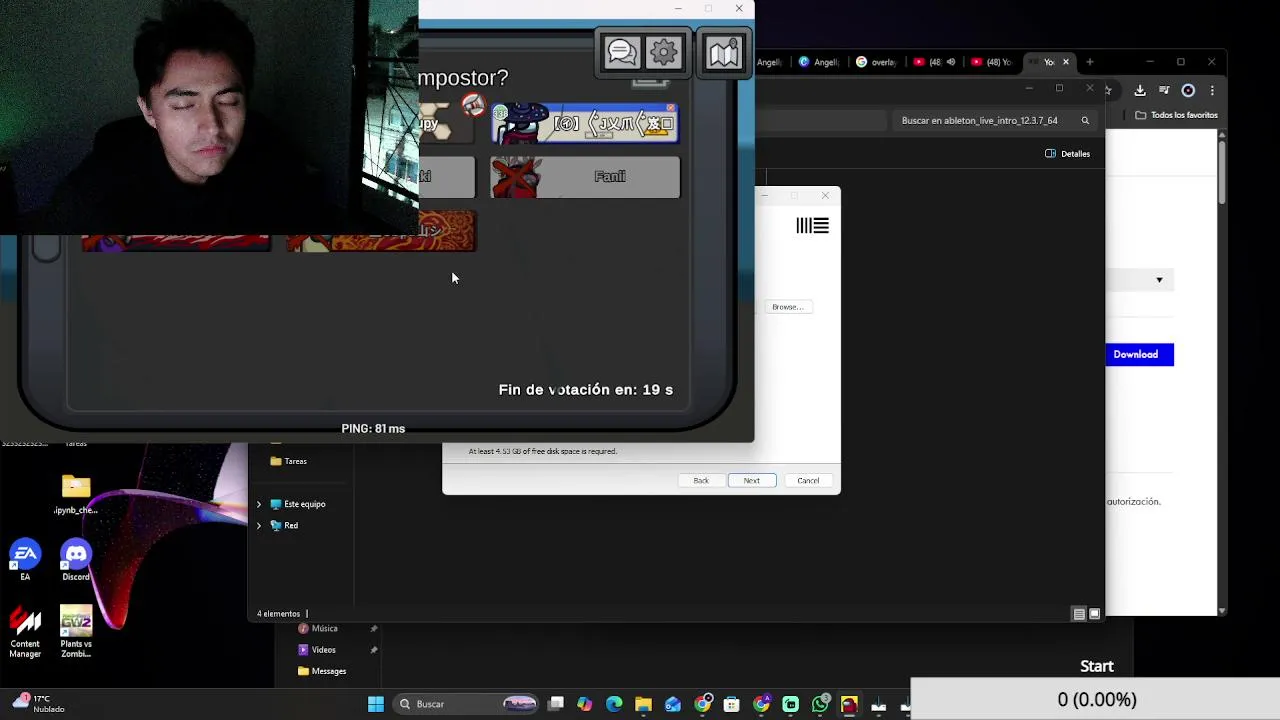Open Among Us from the taskbar
This screenshot has width=1280, height=720.
point(849,704)
